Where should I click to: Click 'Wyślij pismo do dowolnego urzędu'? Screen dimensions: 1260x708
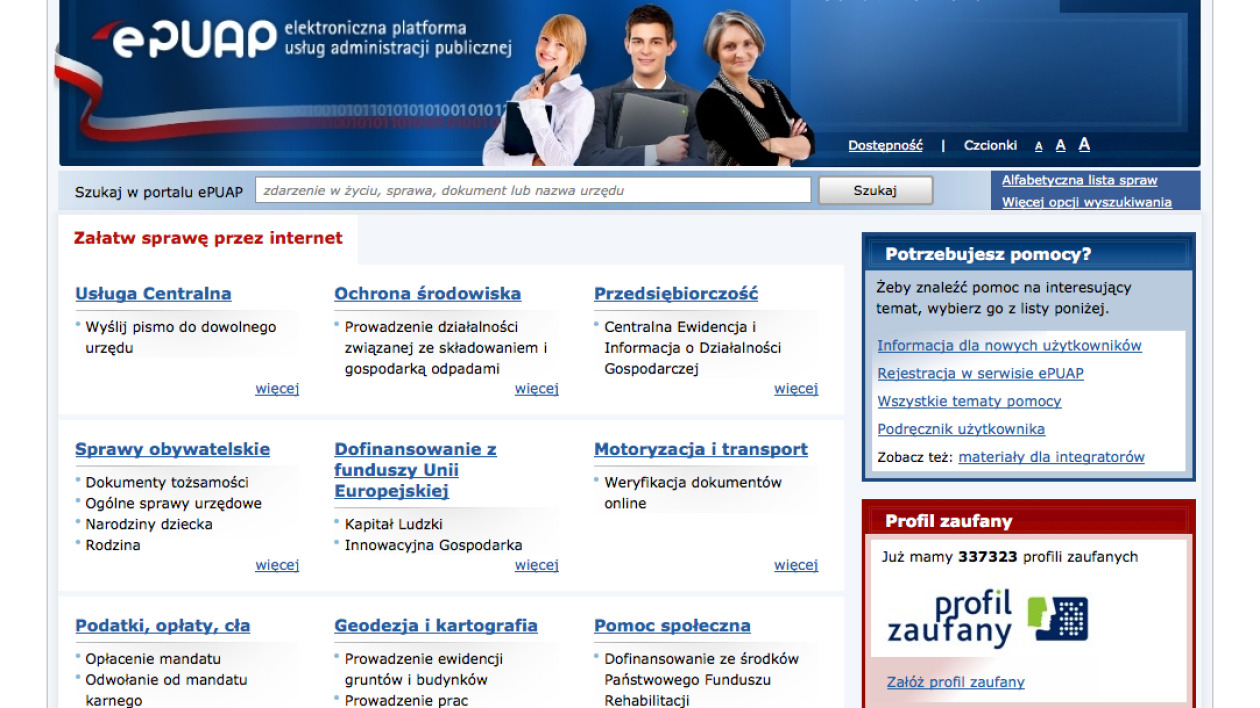pos(181,337)
